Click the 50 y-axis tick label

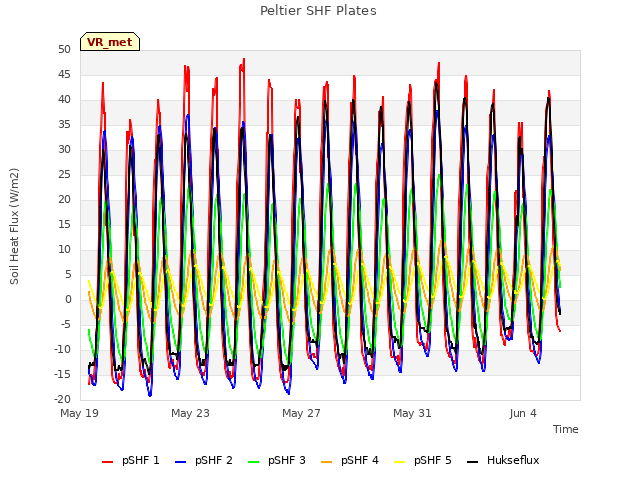[64, 49]
